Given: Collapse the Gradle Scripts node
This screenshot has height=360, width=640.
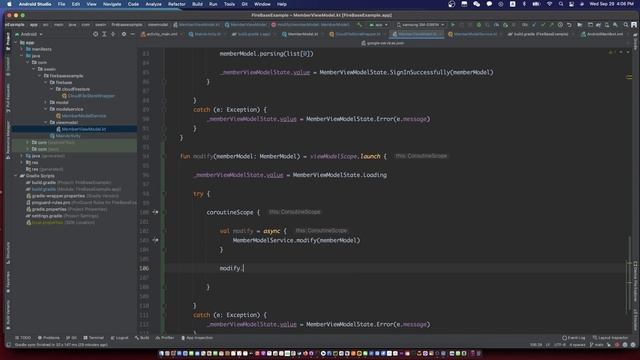Looking at the screenshot, I should click(x=16, y=176).
